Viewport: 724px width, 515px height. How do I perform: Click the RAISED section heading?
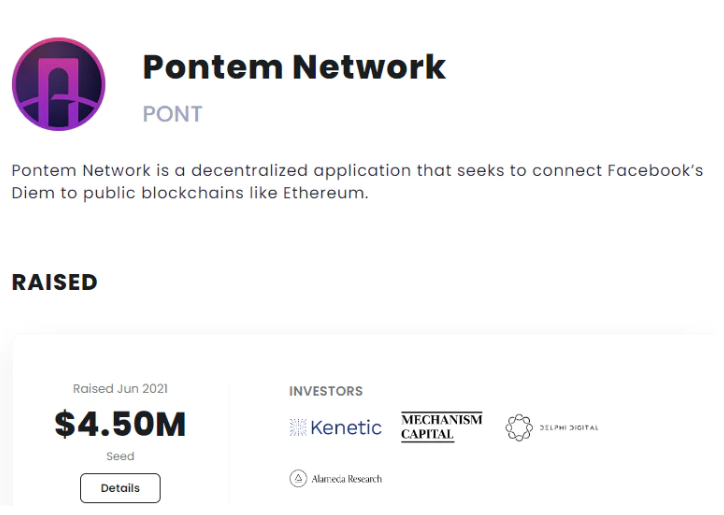point(54,282)
